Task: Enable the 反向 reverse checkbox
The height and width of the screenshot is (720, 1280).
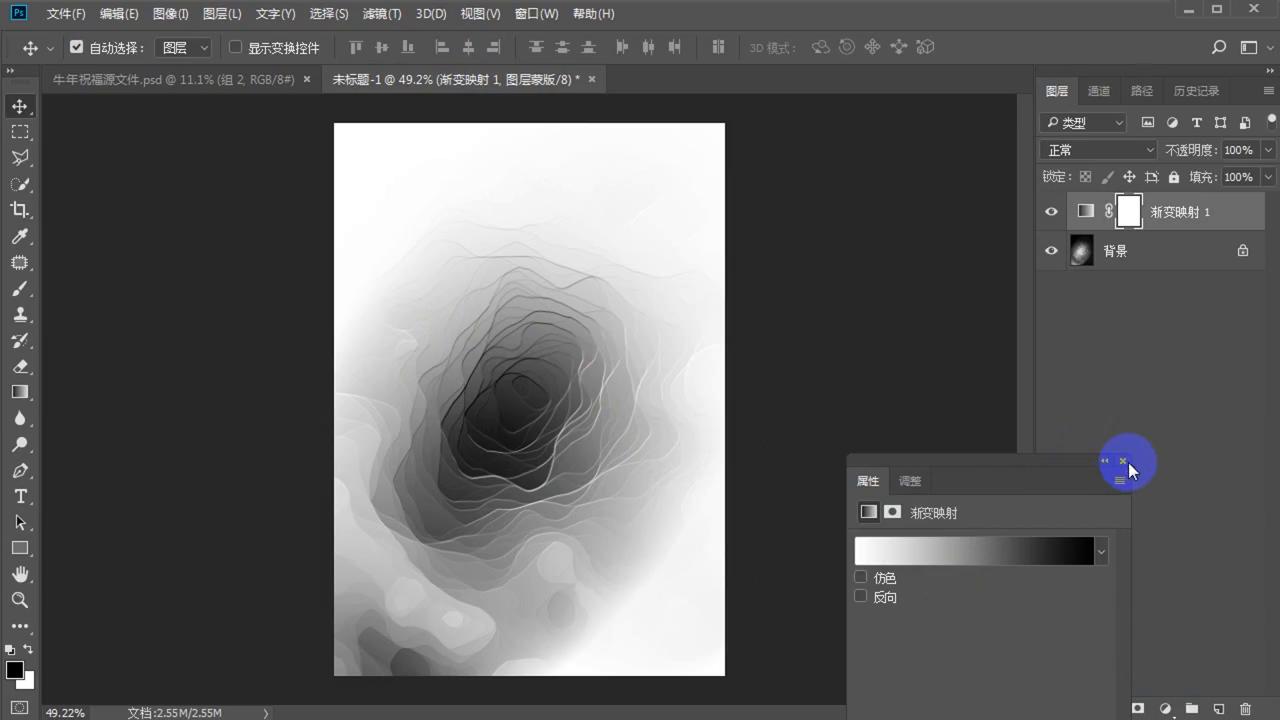Action: [x=861, y=597]
